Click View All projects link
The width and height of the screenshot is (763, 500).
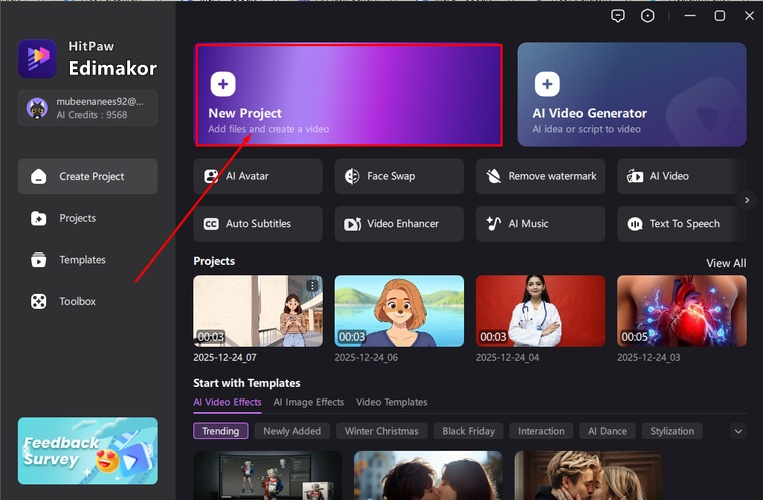(725, 263)
